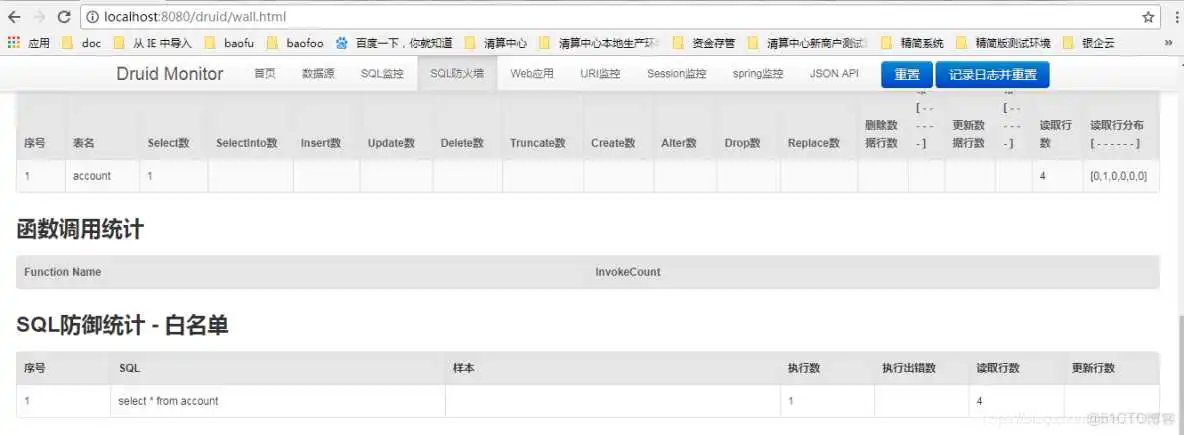Open the 数据源 tab
Image resolution: width=1184 pixels, height=435 pixels.
pos(318,74)
